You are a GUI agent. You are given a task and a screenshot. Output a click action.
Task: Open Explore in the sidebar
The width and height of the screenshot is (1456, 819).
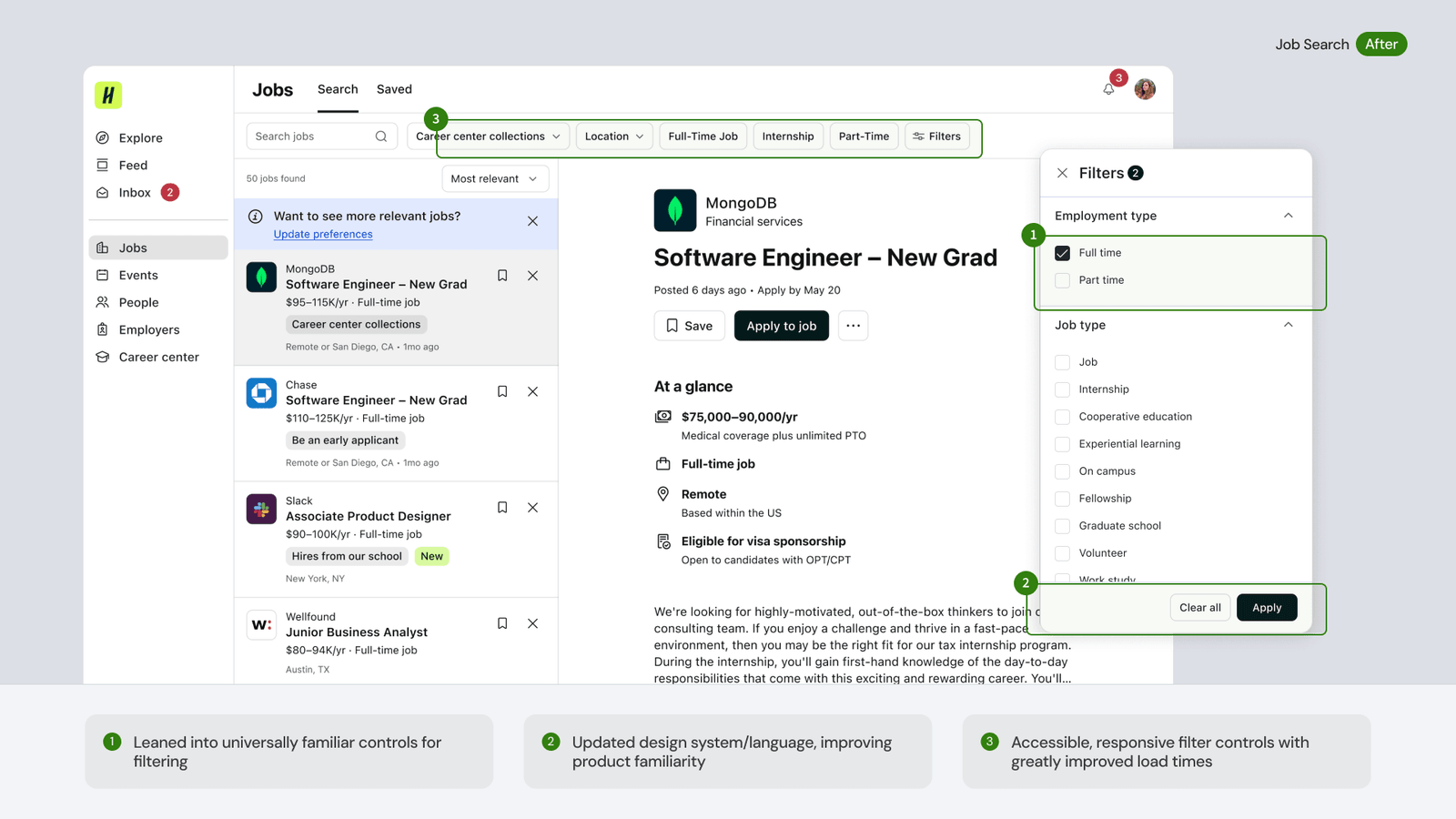pos(129,138)
